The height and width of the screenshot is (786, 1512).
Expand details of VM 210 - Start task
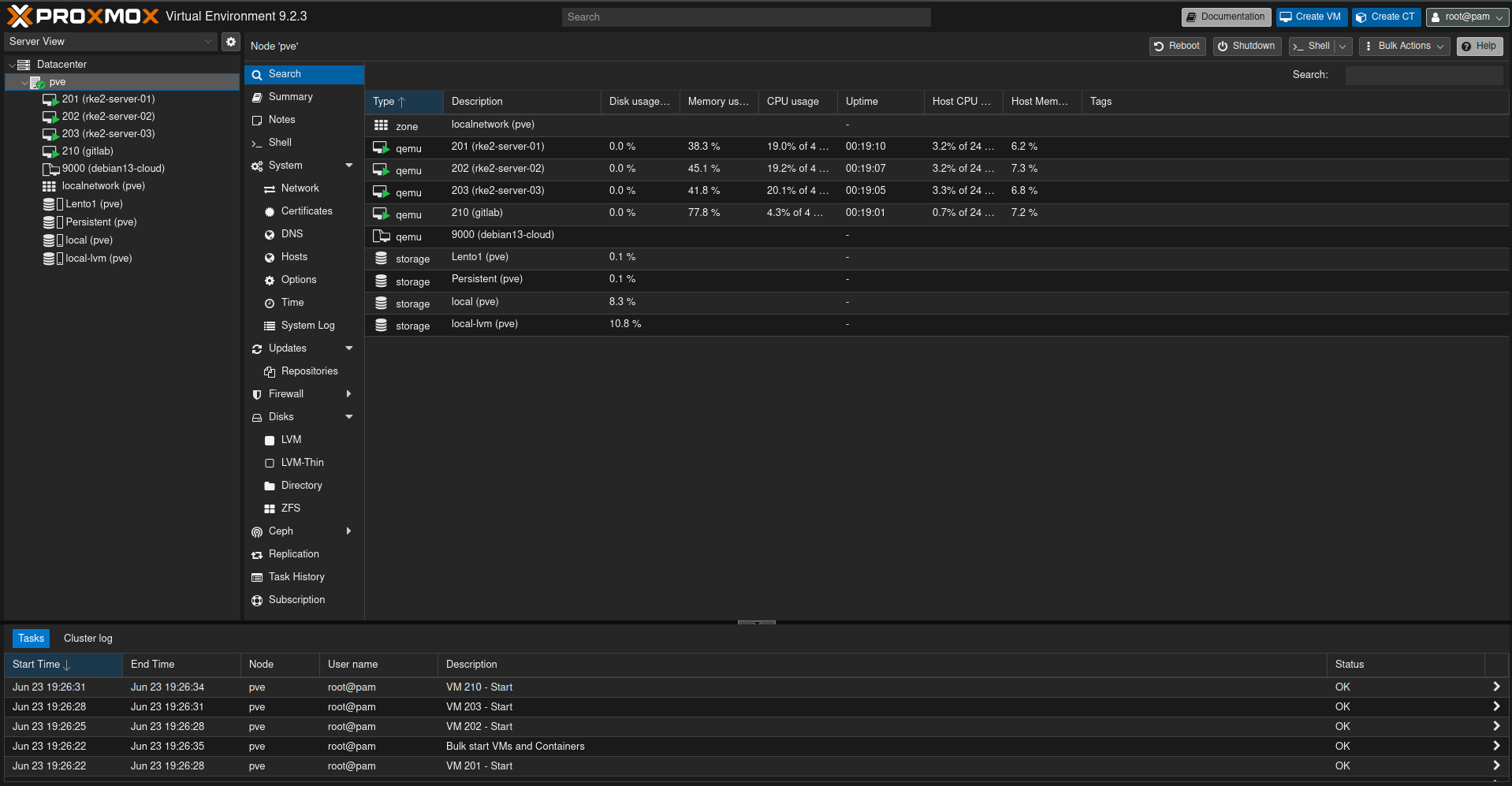tap(1495, 687)
